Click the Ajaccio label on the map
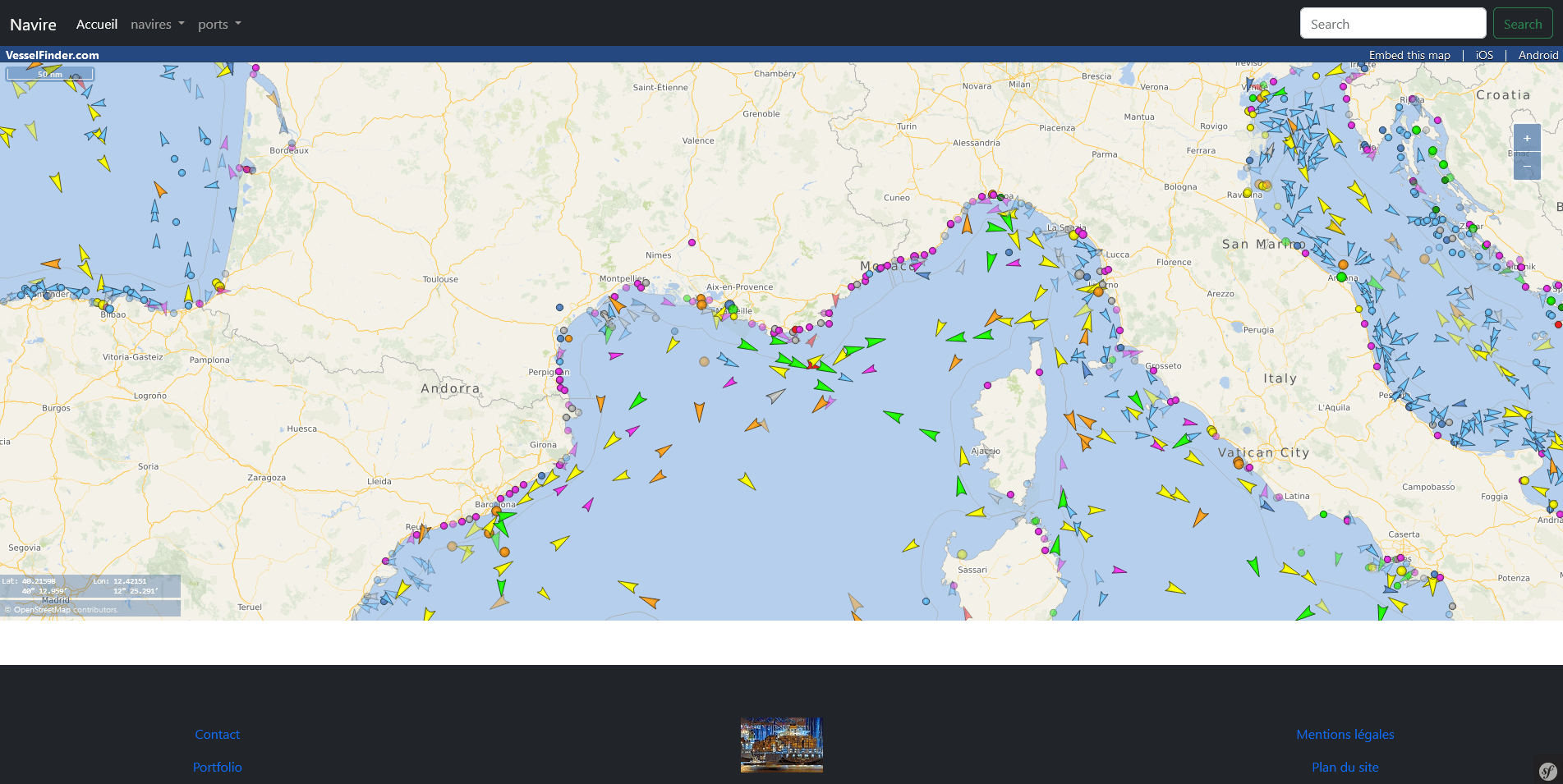 (986, 452)
